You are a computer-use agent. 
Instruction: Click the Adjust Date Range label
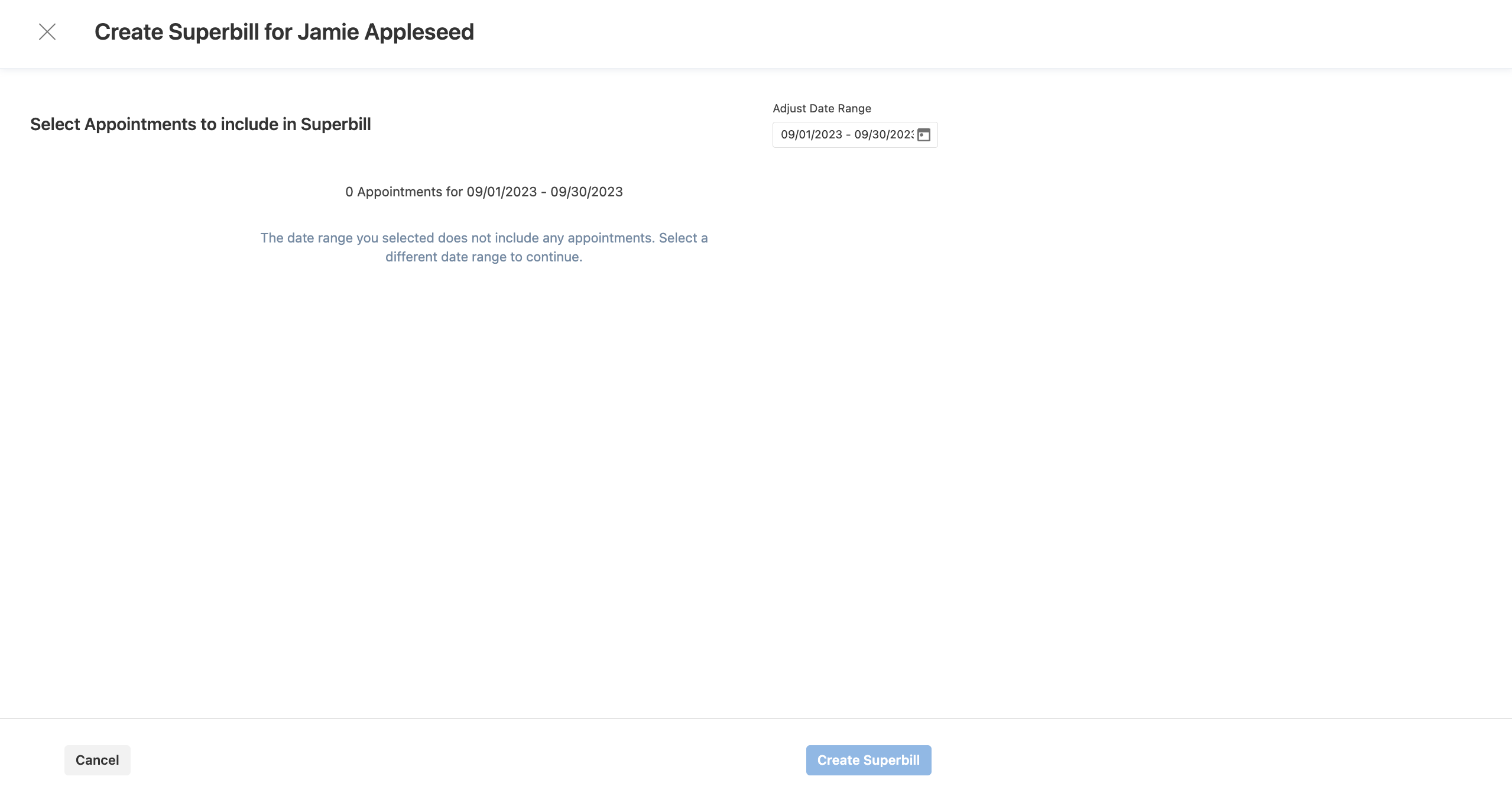tap(821, 108)
